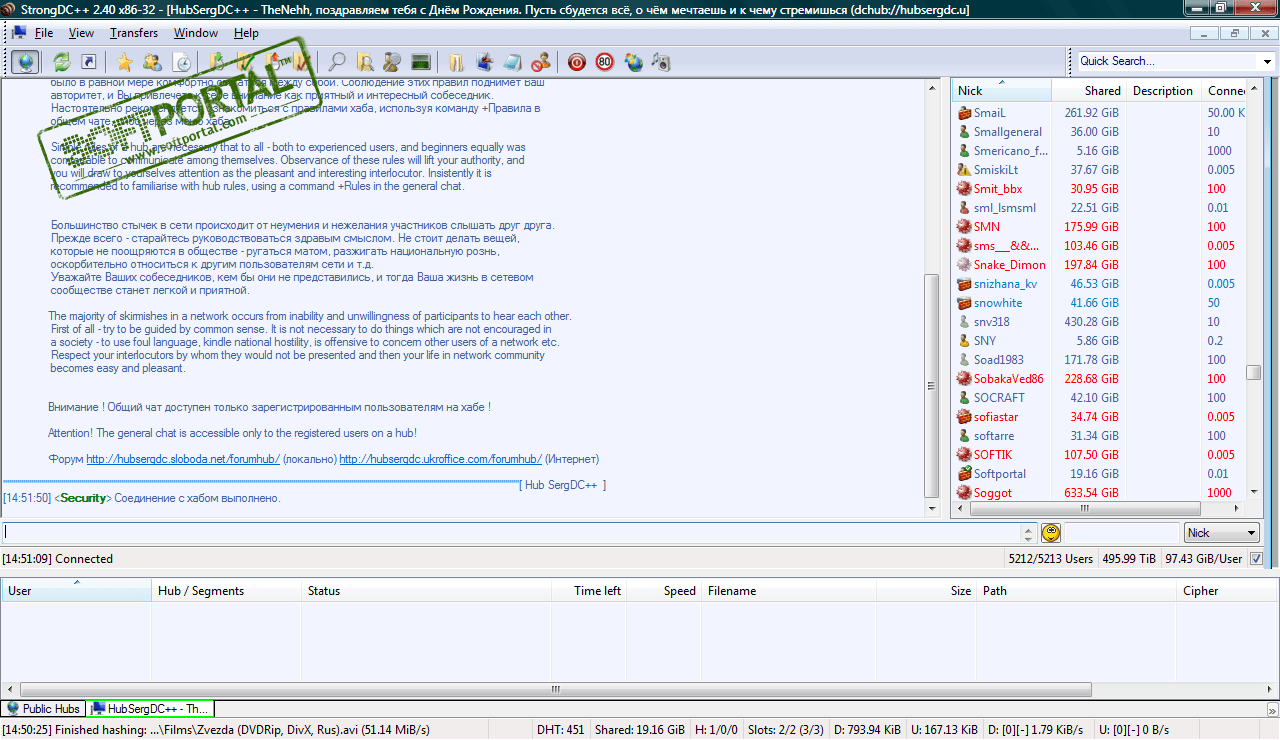Open the hubsergdc.ukroffice.com forum link
The width and height of the screenshot is (1280, 740).
(441, 459)
